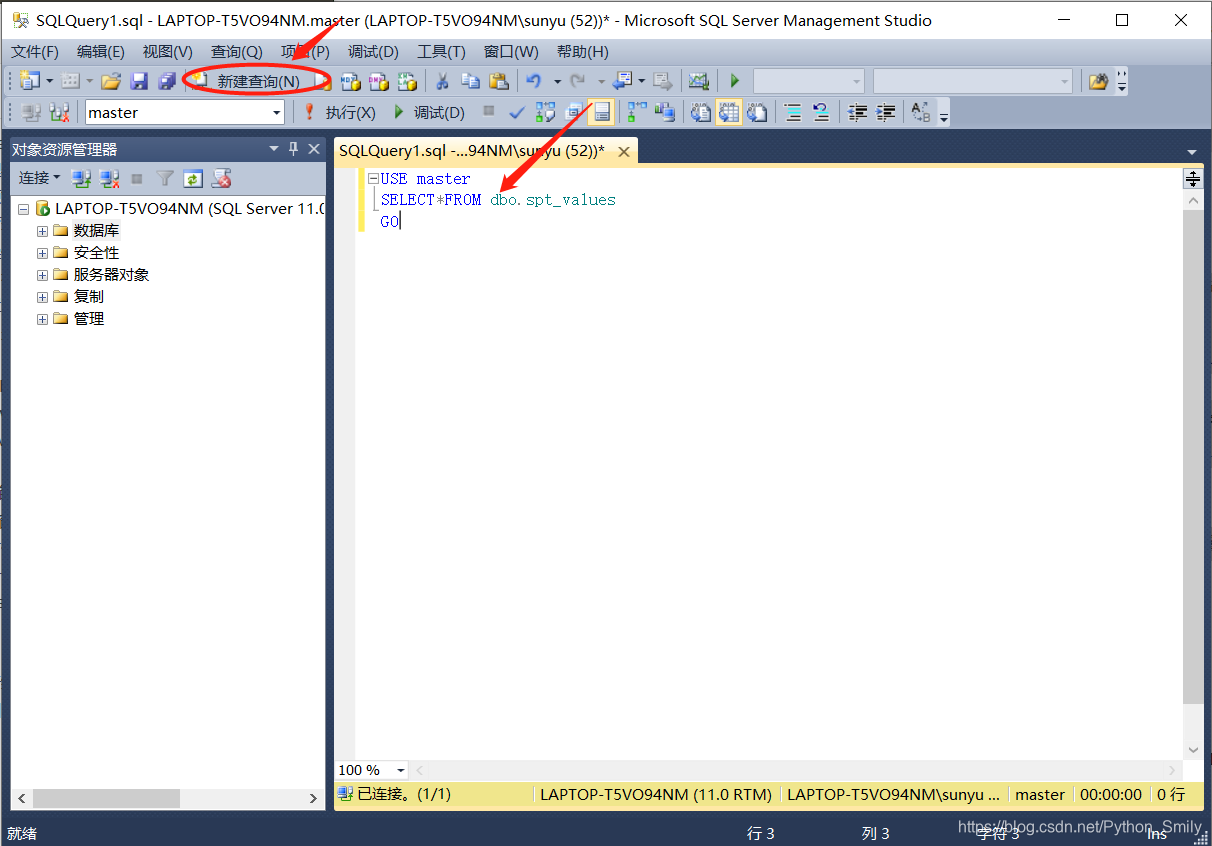1212x846 pixels.
Task: Click Specify Values for Template Parameters icon
Action: 921,112
